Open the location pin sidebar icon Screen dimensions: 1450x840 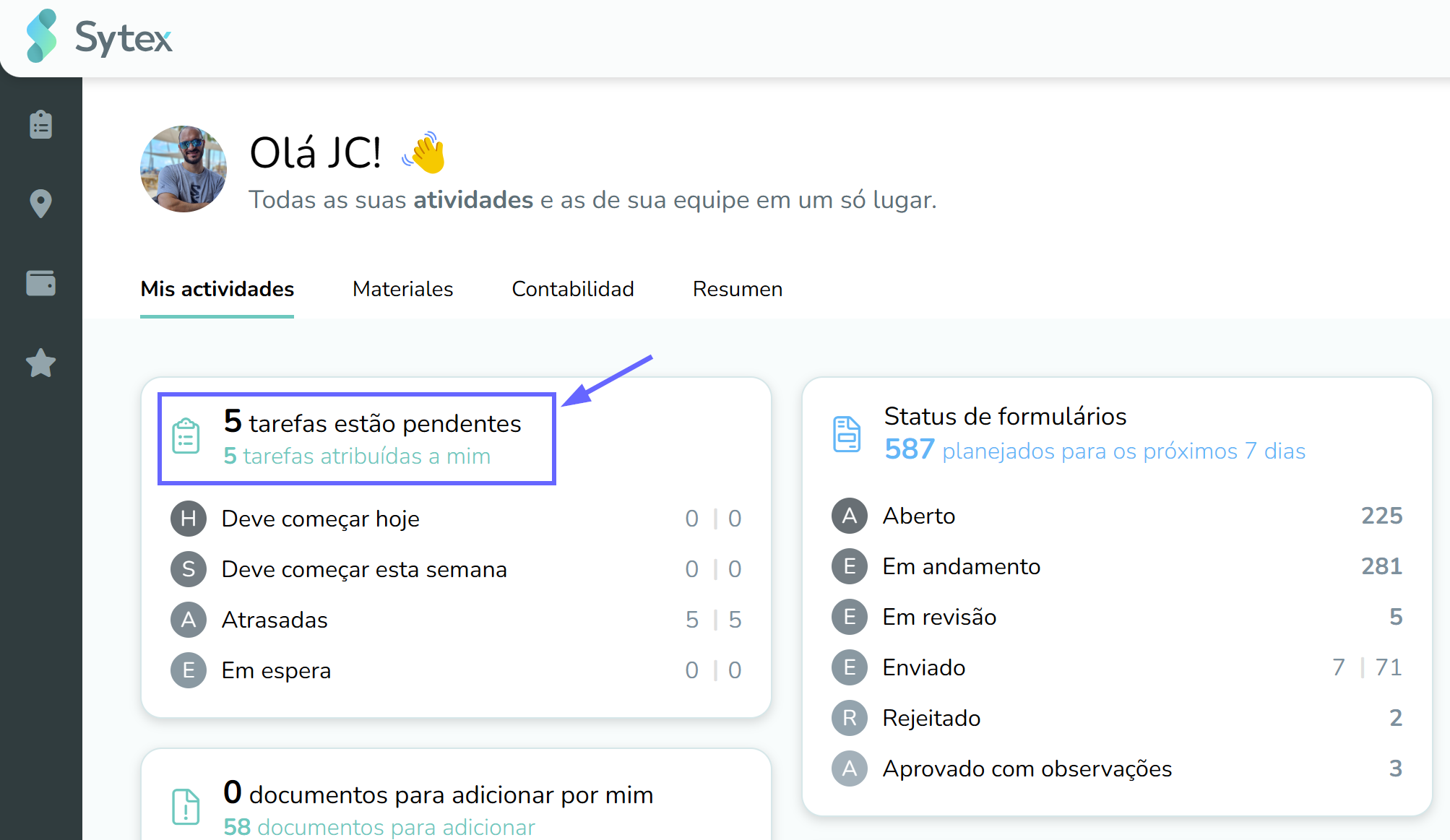tap(41, 204)
